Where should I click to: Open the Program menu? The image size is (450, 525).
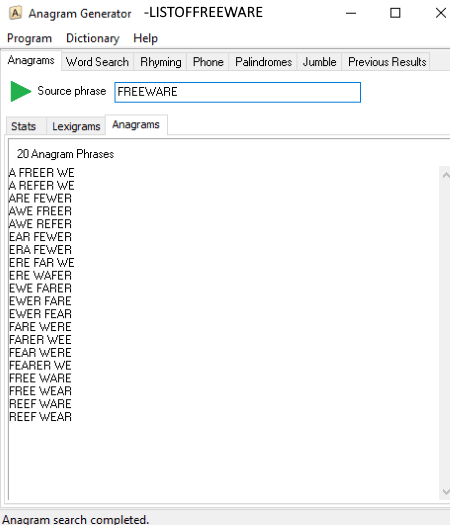[29, 38]
